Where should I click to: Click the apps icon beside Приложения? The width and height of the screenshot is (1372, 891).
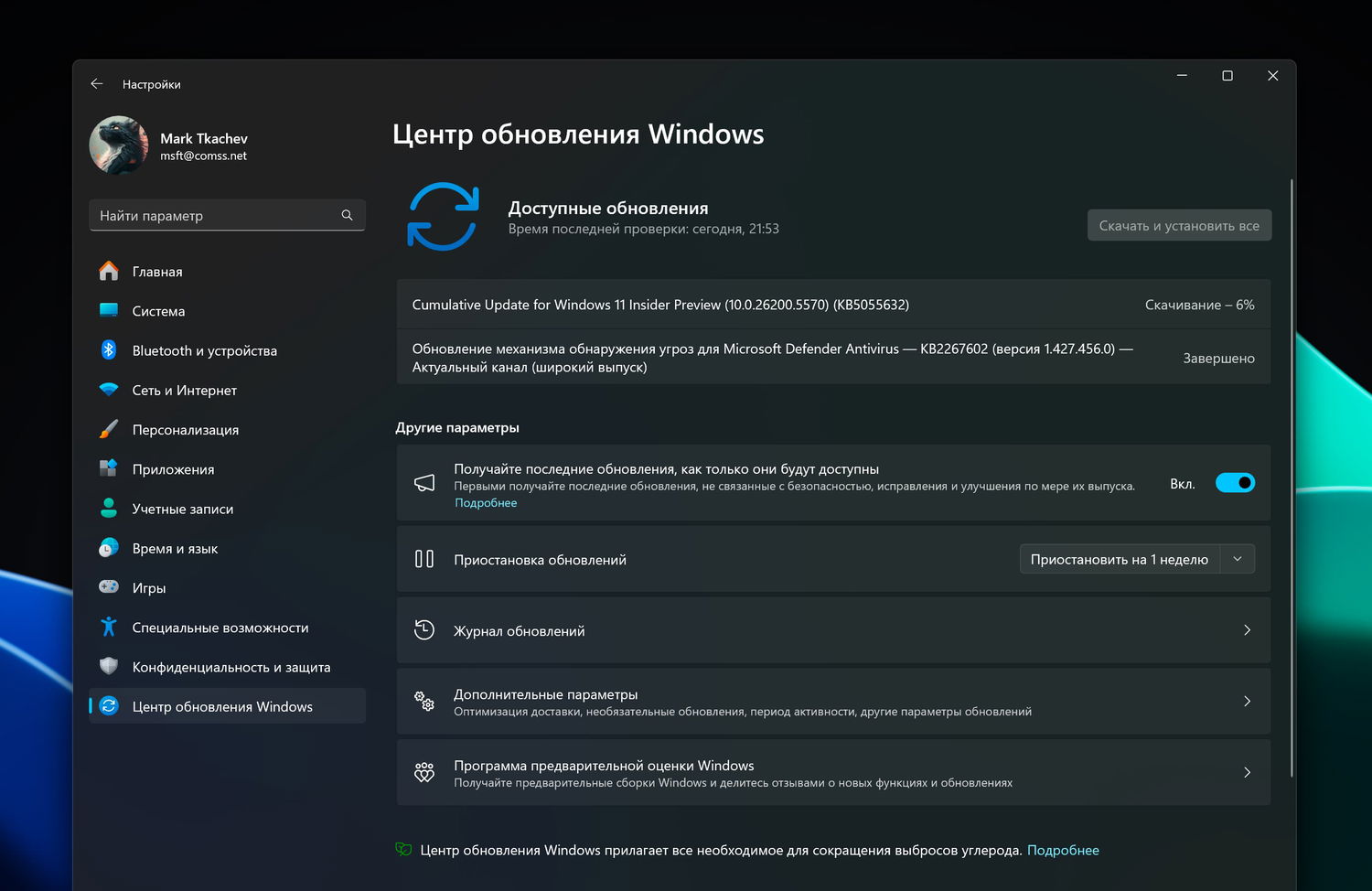(109, 468)
